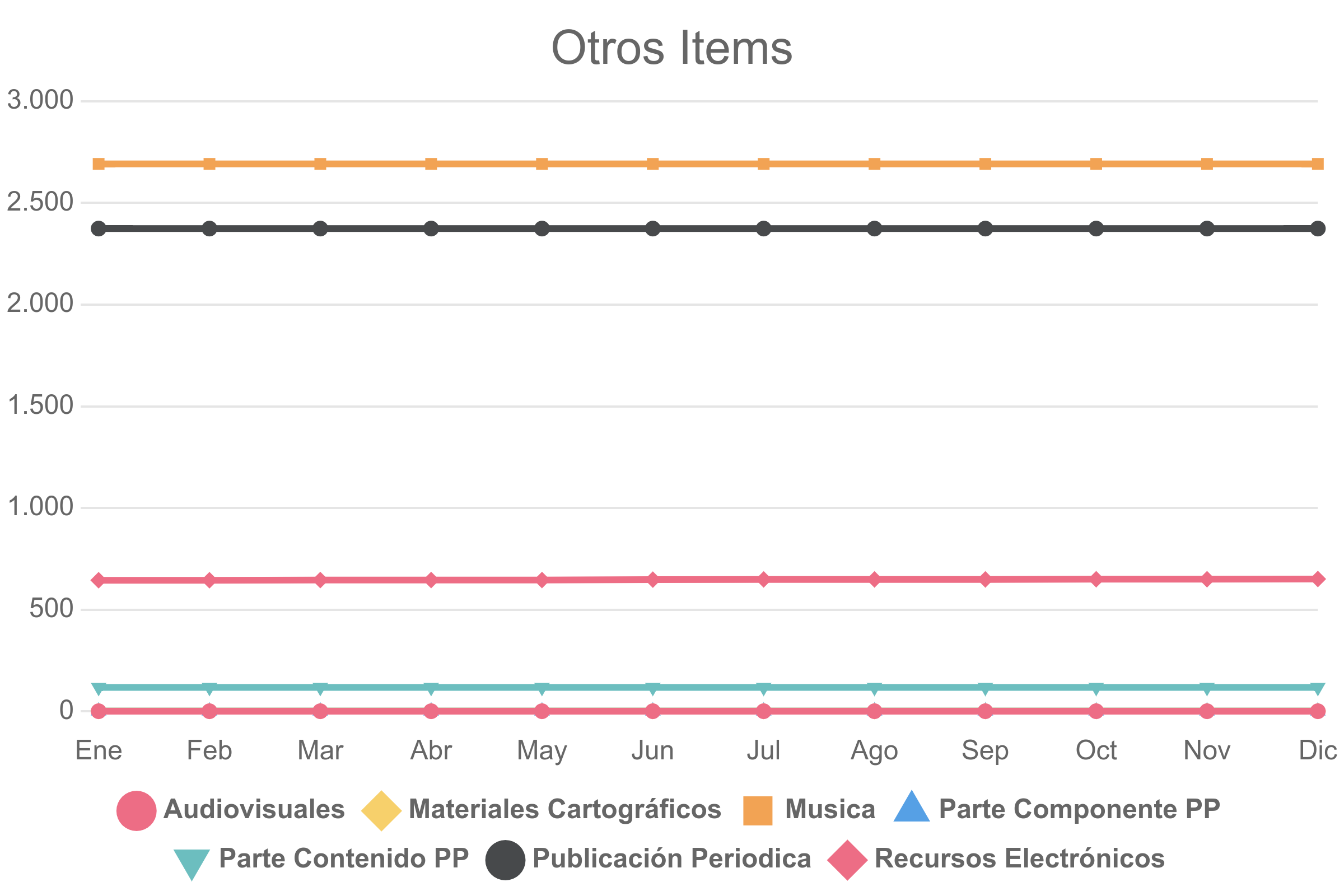The height and width of the screenshot is (896, 1344).
Task: Click the Dic x-axis label
Action: coord(1318,751)
